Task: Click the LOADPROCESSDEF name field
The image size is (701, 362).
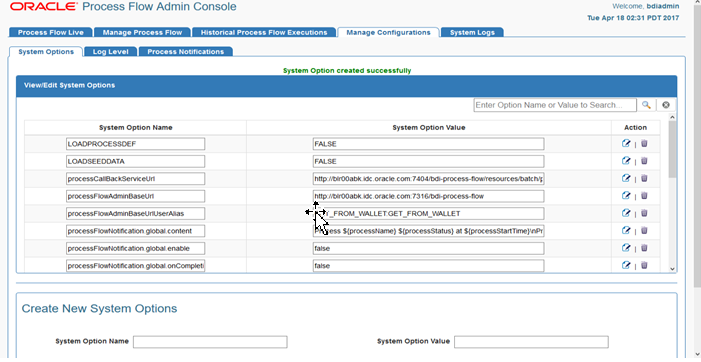Action: tap(135, 144)
